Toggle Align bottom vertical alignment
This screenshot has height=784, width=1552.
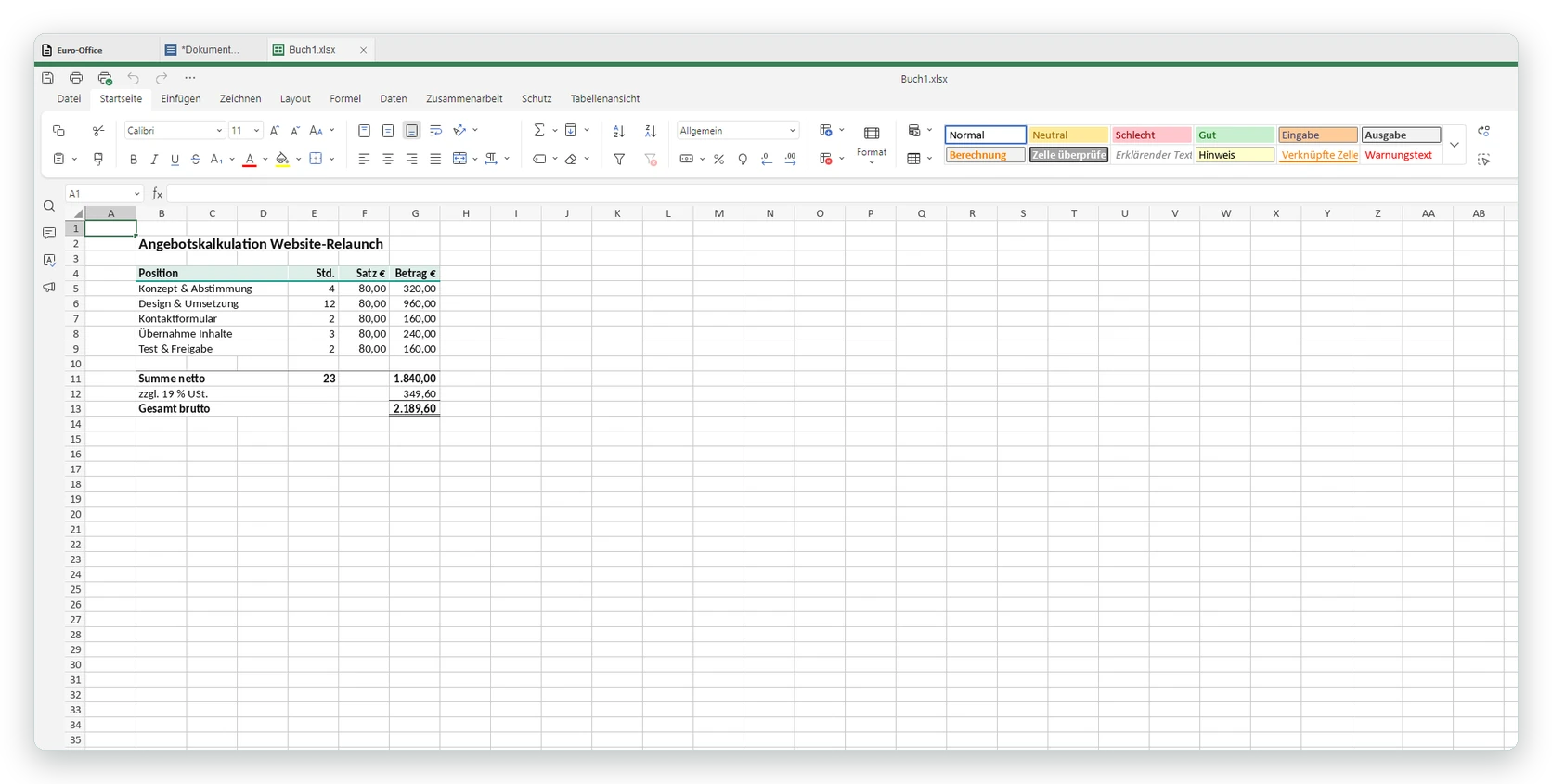(x=412, y=131)
